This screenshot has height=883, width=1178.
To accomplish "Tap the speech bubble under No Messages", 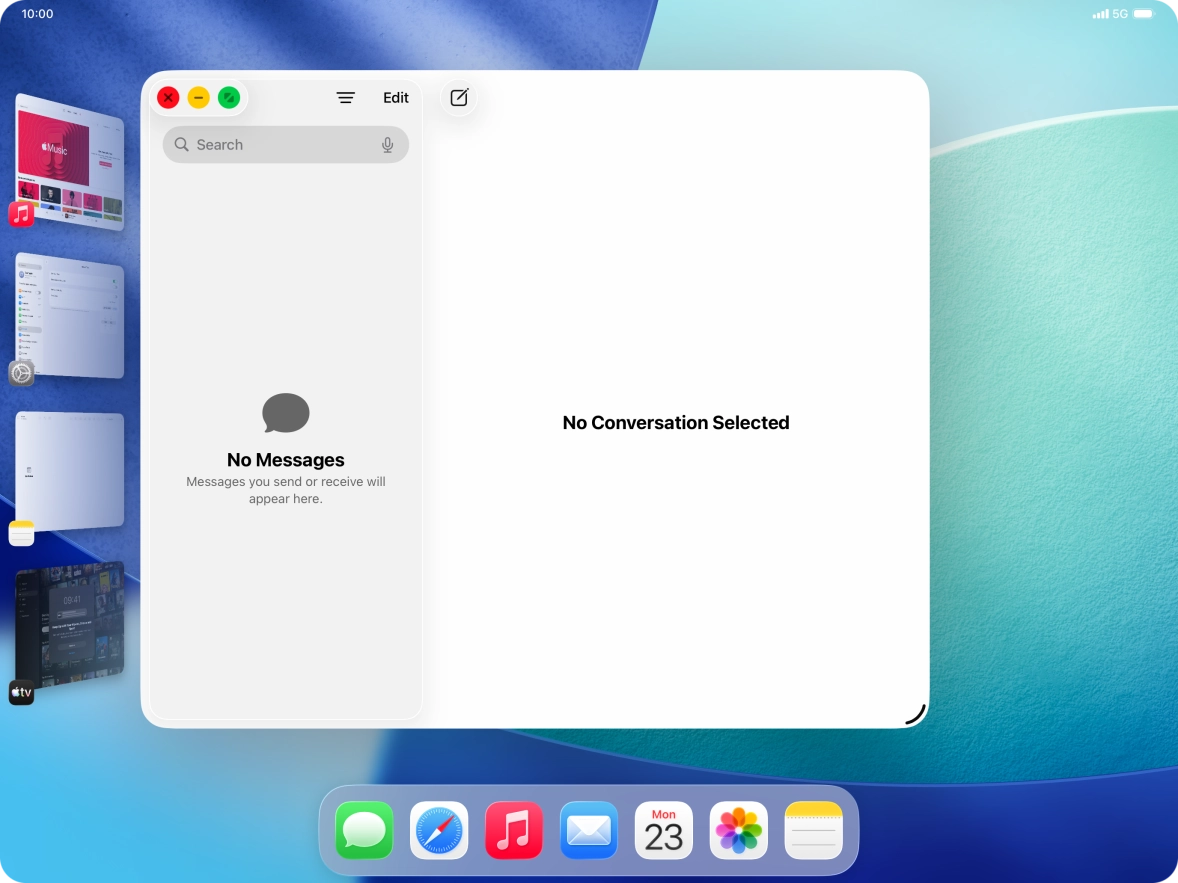I will [x=285, y=413].
